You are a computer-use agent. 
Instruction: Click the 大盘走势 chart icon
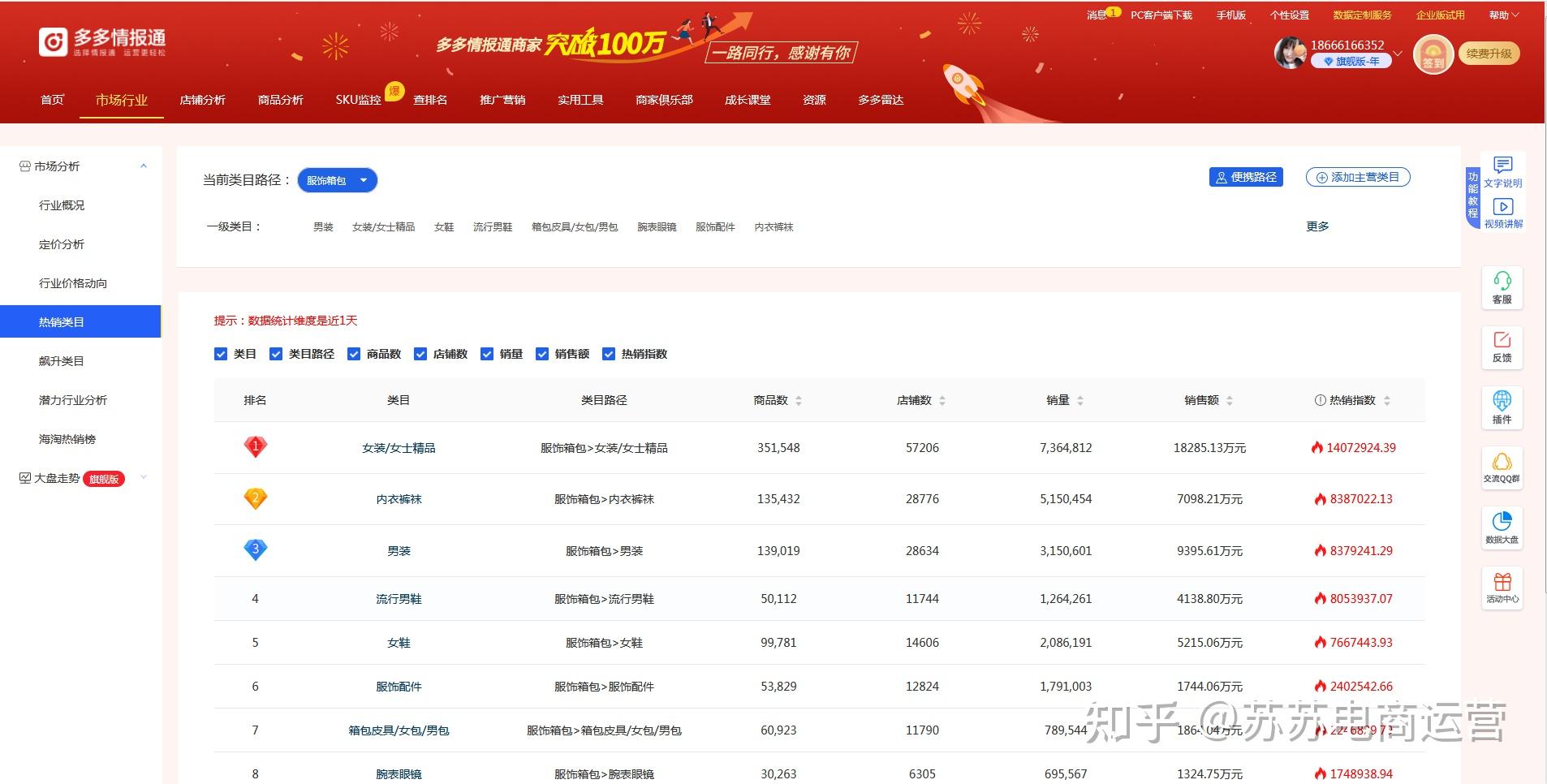tap(24, 478)
